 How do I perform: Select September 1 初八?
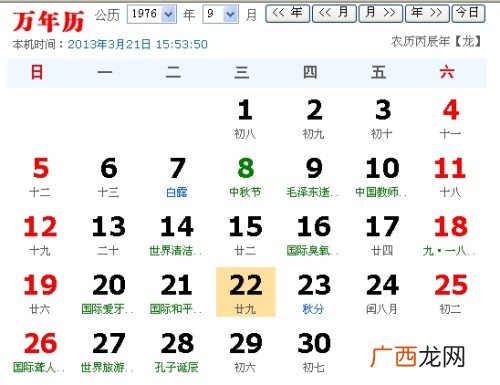pos(245,119)
